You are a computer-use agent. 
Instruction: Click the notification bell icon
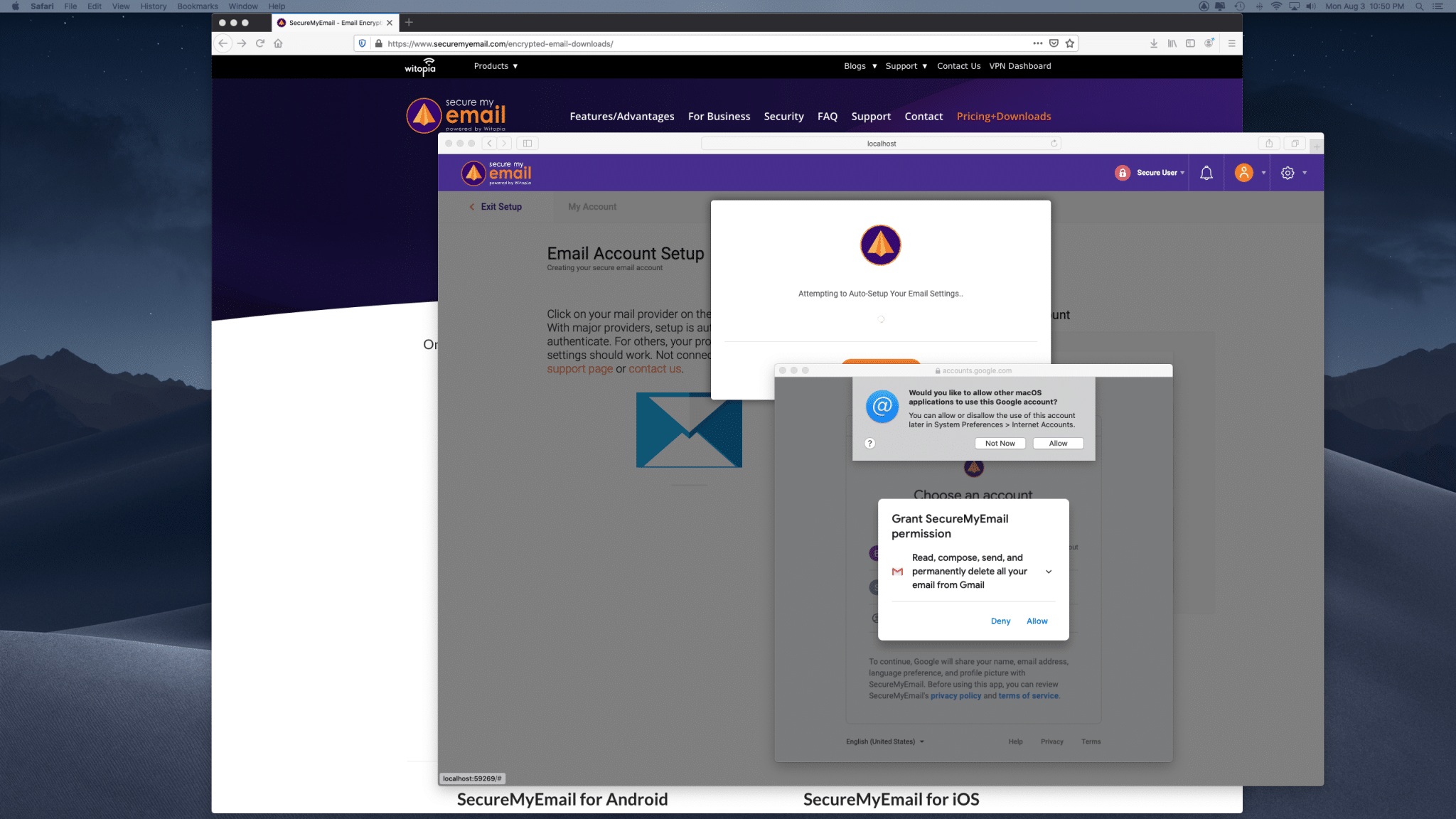click(x=1206, y=173)
